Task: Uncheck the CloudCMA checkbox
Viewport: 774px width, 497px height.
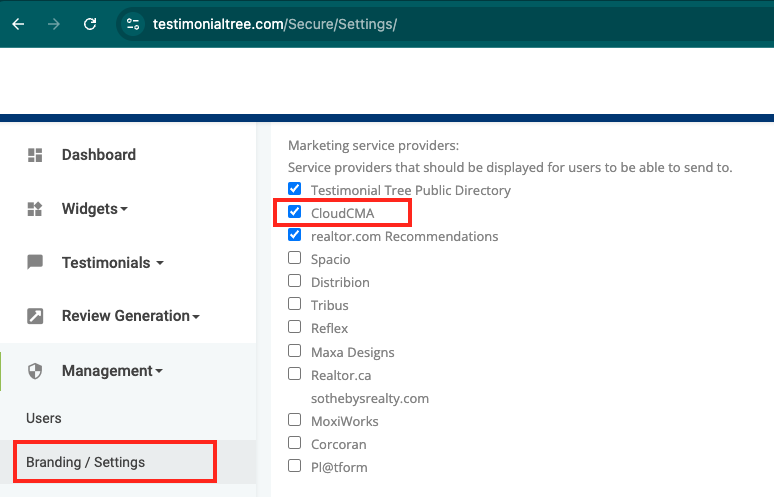Action: point(295,212)
